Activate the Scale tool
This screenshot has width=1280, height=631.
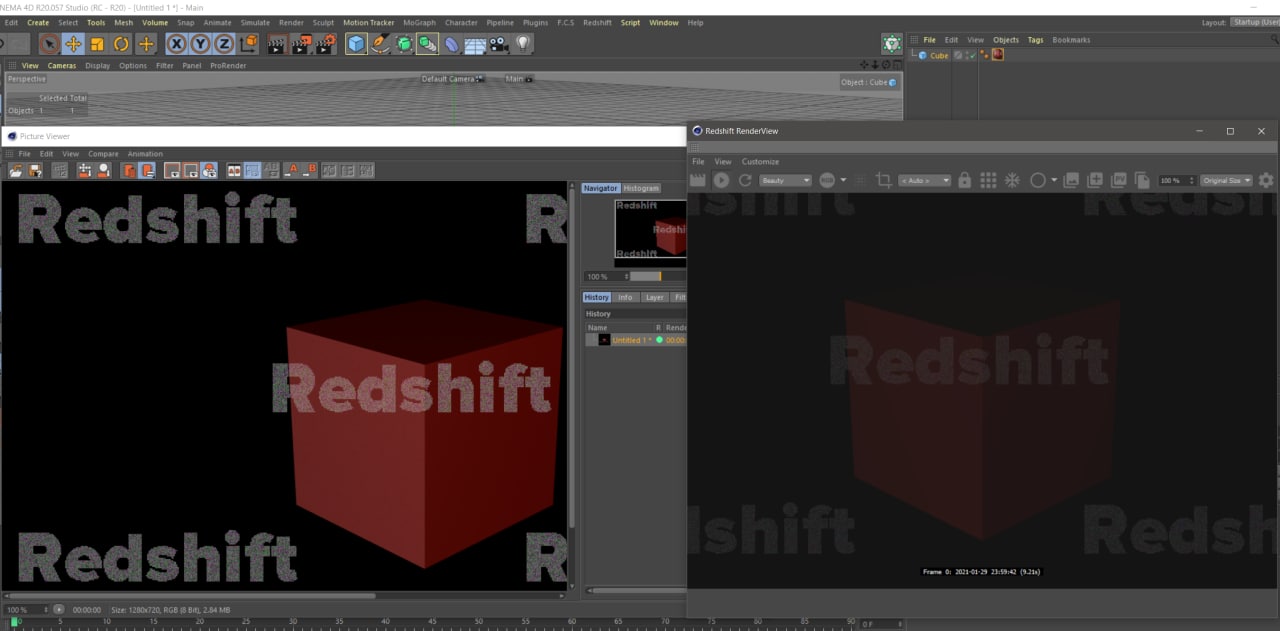(x=97, y=44)
